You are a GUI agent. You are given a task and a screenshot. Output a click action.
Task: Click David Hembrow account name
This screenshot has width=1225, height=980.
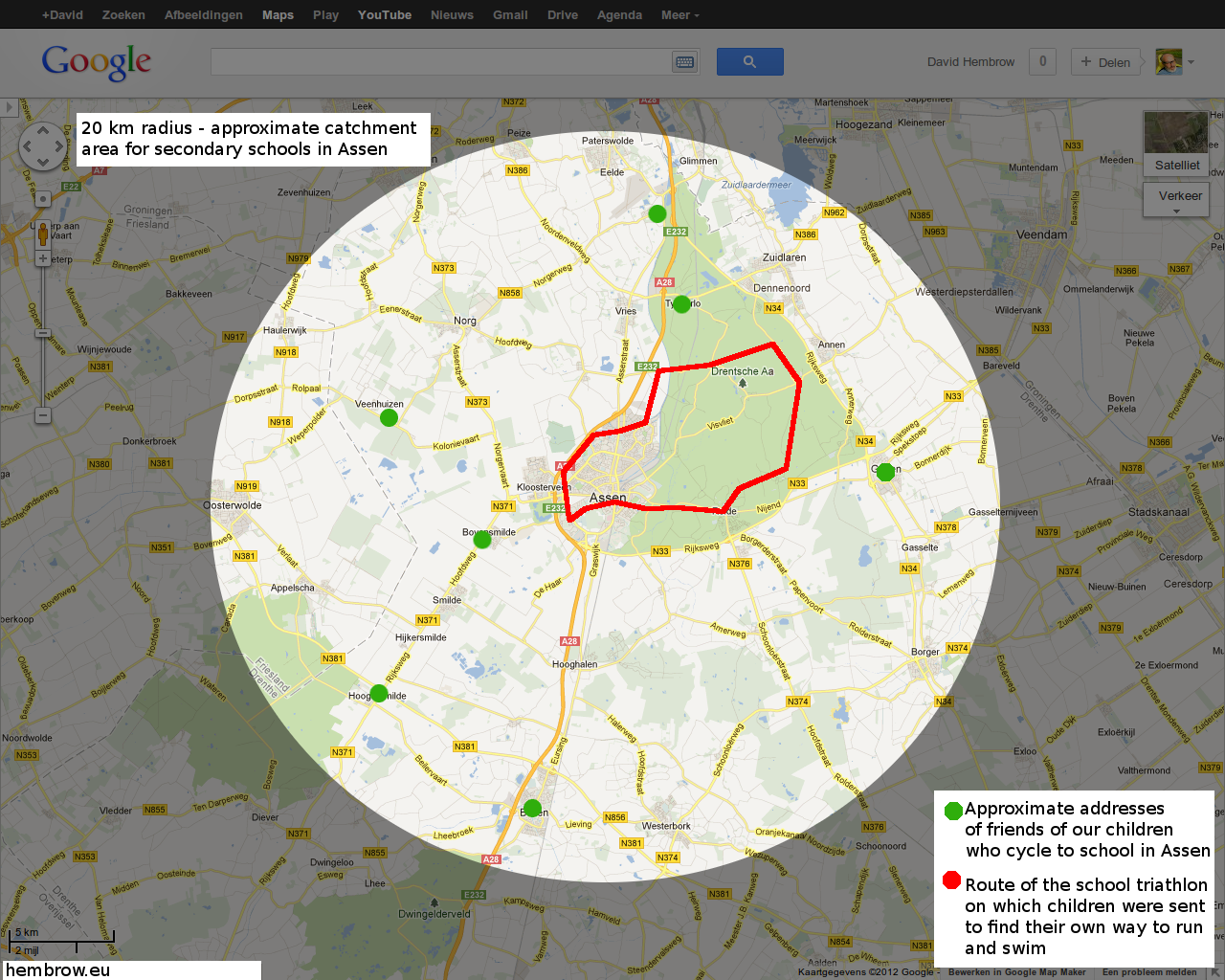click(970, 62)
